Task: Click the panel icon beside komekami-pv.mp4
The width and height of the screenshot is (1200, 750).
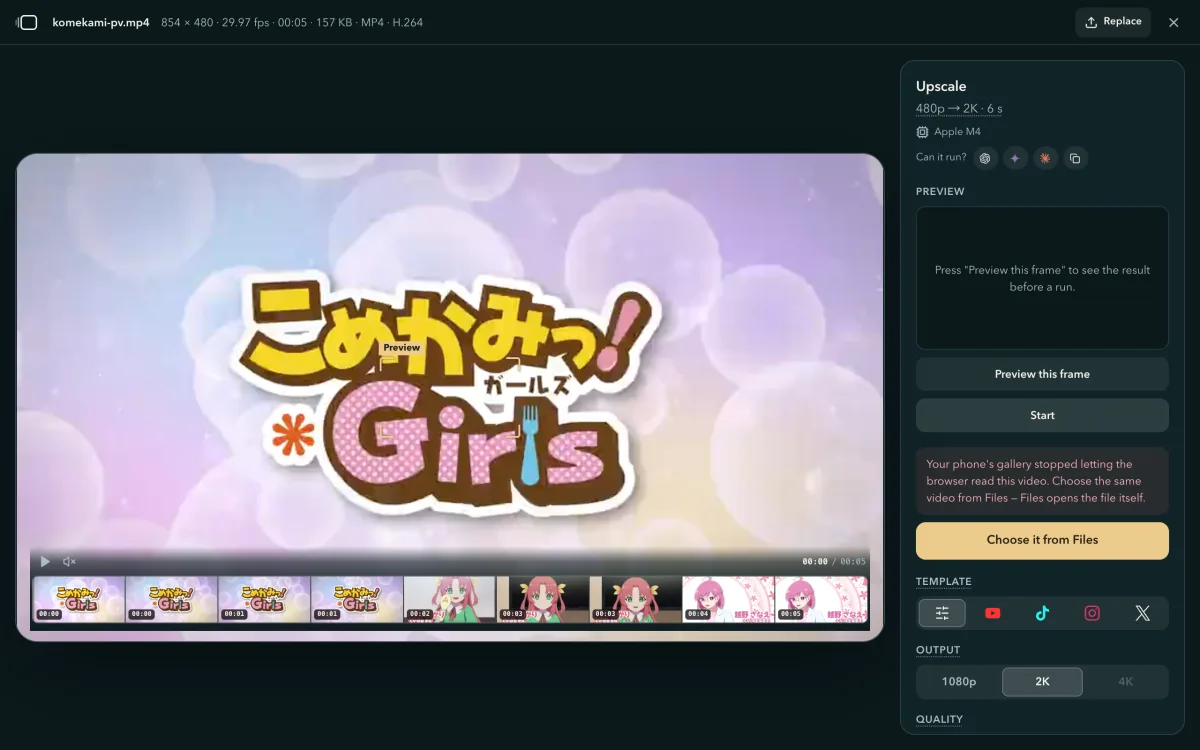Action: 27,22
